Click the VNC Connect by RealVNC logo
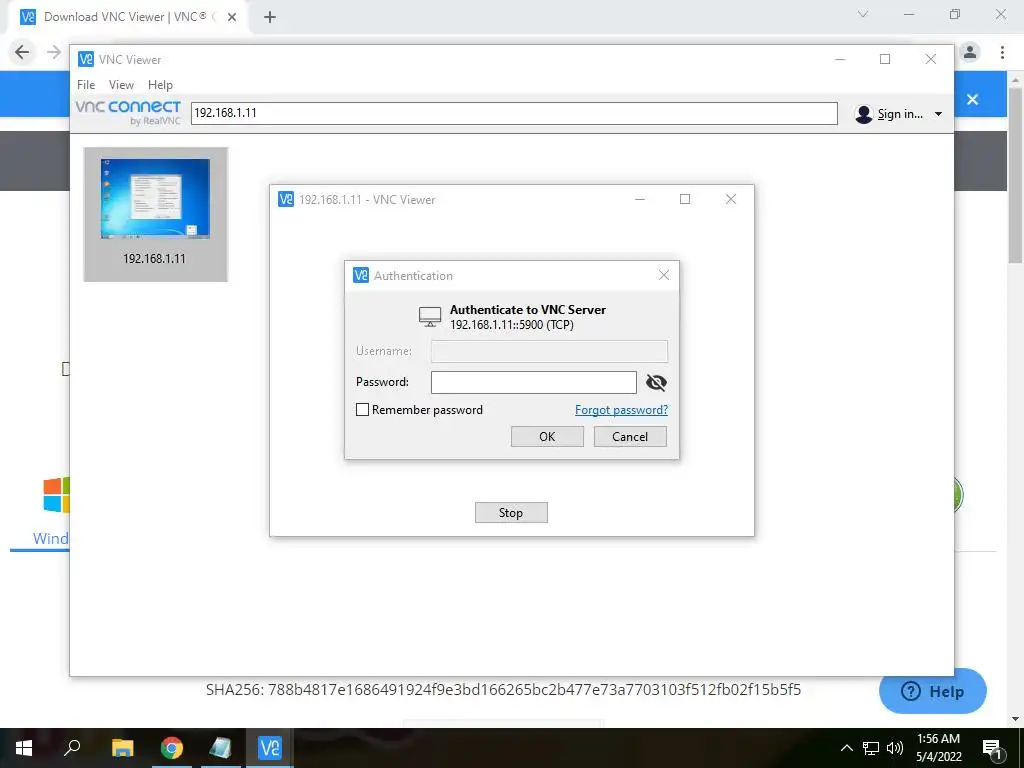Viewport: 1024px width, 768px height. click(128, 112)
